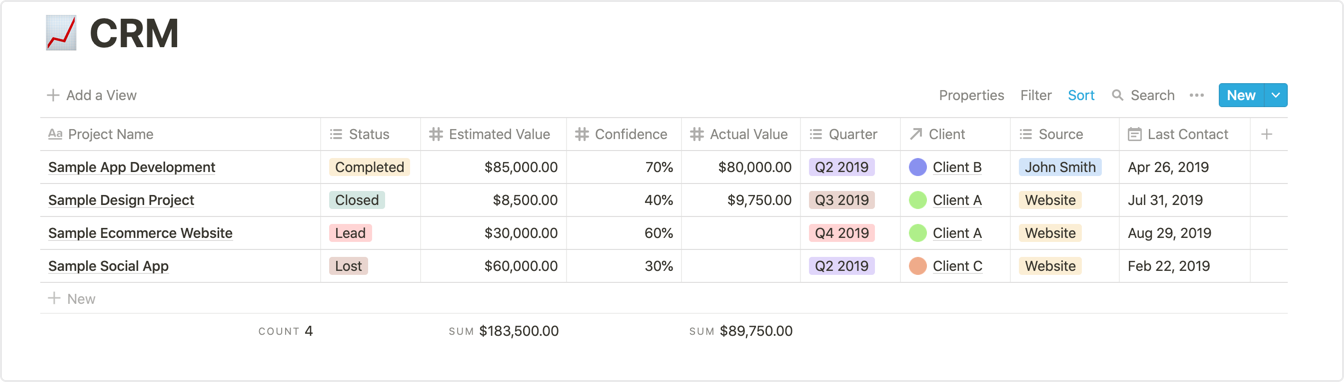Click the SUM $183,500.00 calculation
Image resolution: width=1344 pixels, height=382 pixels.
click(x=503, y=331)
